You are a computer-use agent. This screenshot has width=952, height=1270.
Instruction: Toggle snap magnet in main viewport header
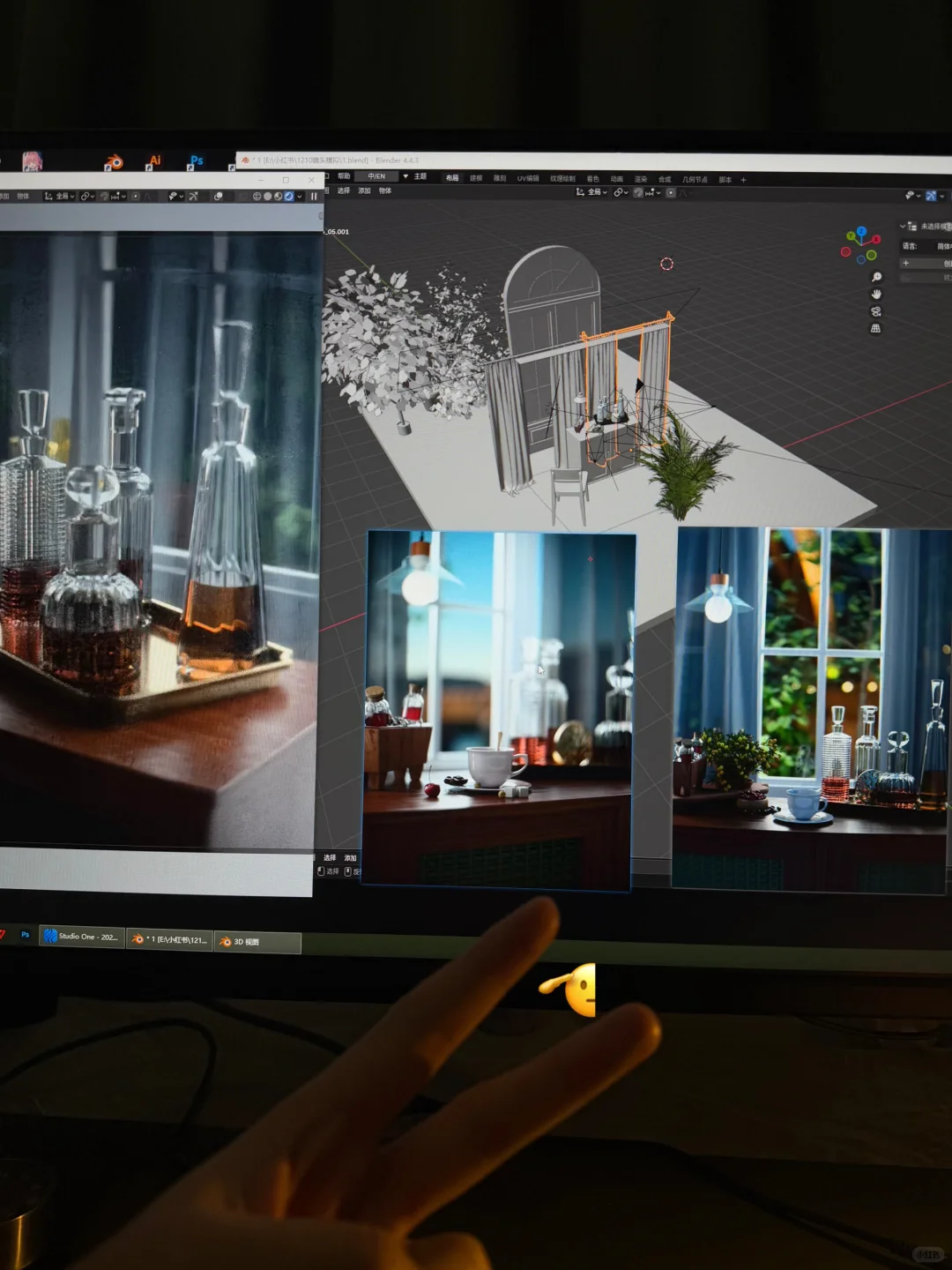coord(638,191)
